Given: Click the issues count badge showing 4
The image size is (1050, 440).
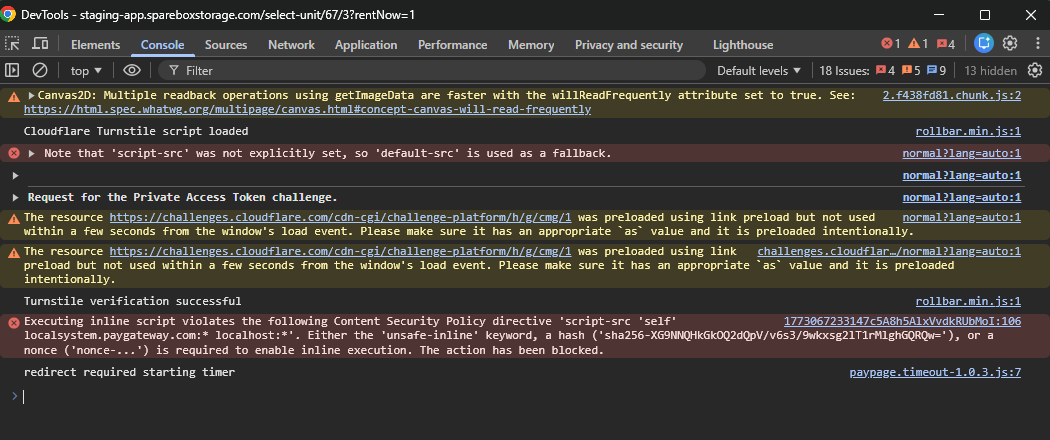Looking at the screenshot, I should pos(946,44).
